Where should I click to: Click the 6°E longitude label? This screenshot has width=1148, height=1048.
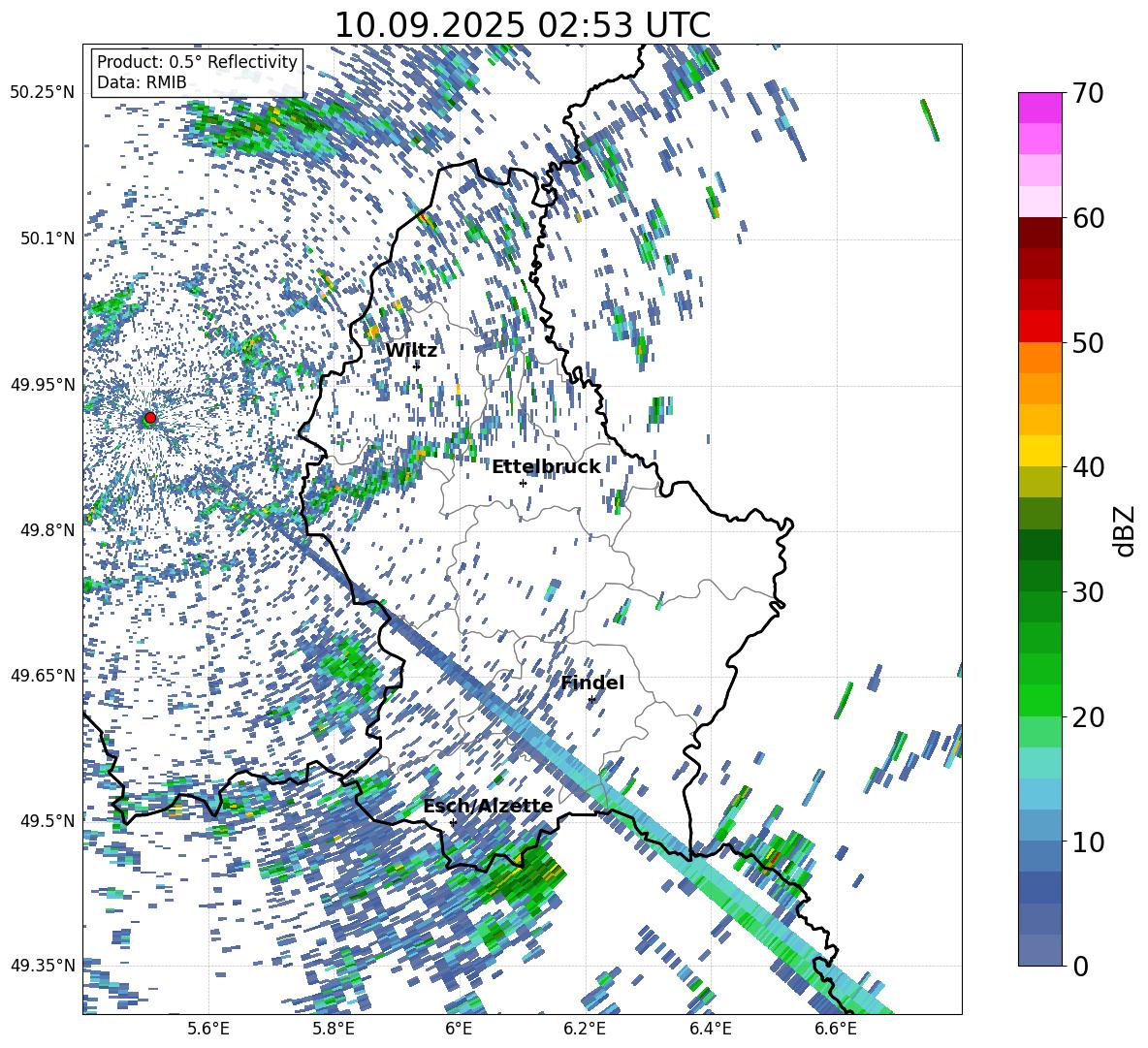(x=459, y=1029)
